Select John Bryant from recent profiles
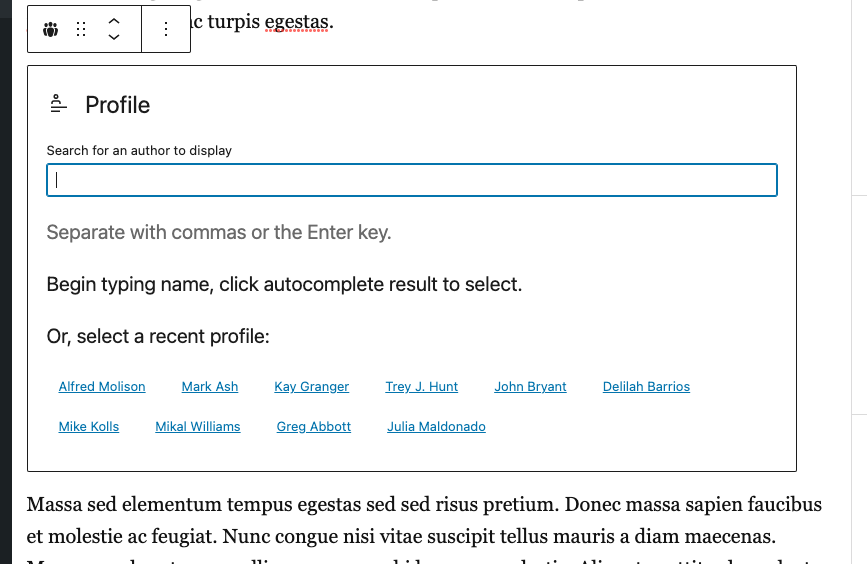The image size is (867, 564). point(530,387)
